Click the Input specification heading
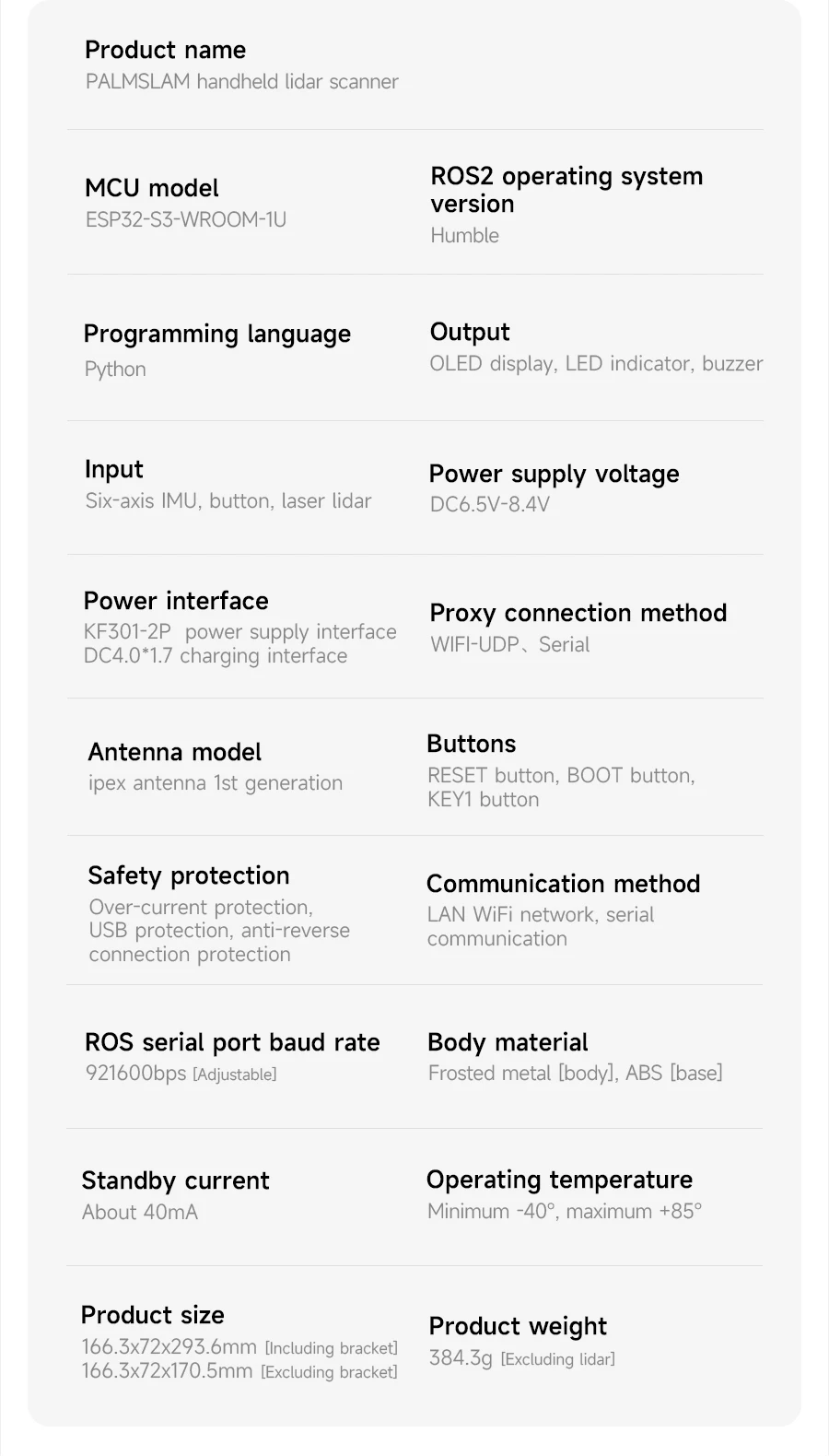 [113, 469]
